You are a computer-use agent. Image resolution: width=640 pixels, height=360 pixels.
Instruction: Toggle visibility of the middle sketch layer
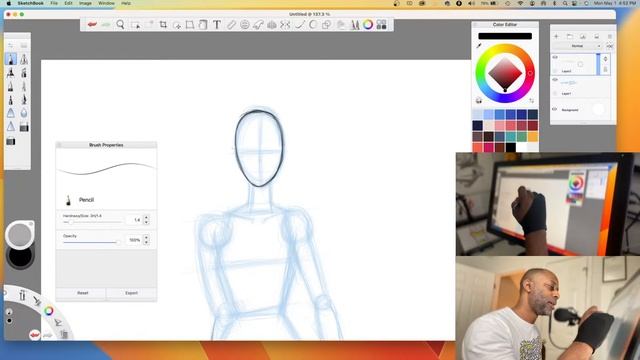tap(555, 80)
